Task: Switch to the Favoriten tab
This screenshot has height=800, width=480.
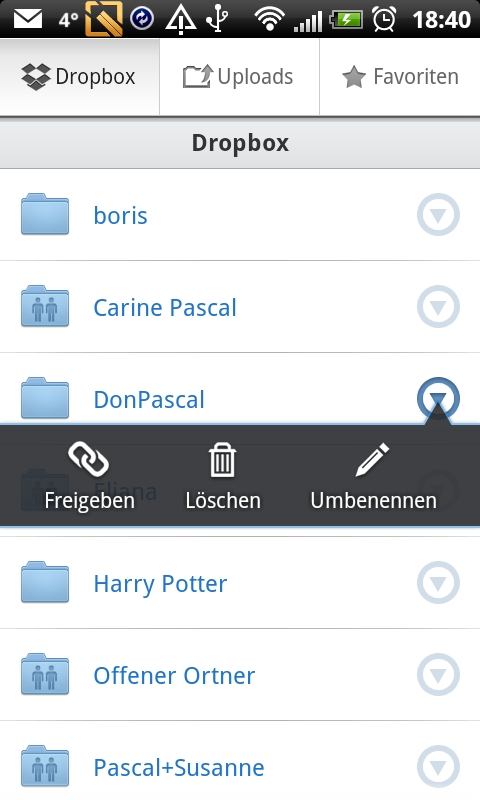Action: pos(400,77)
